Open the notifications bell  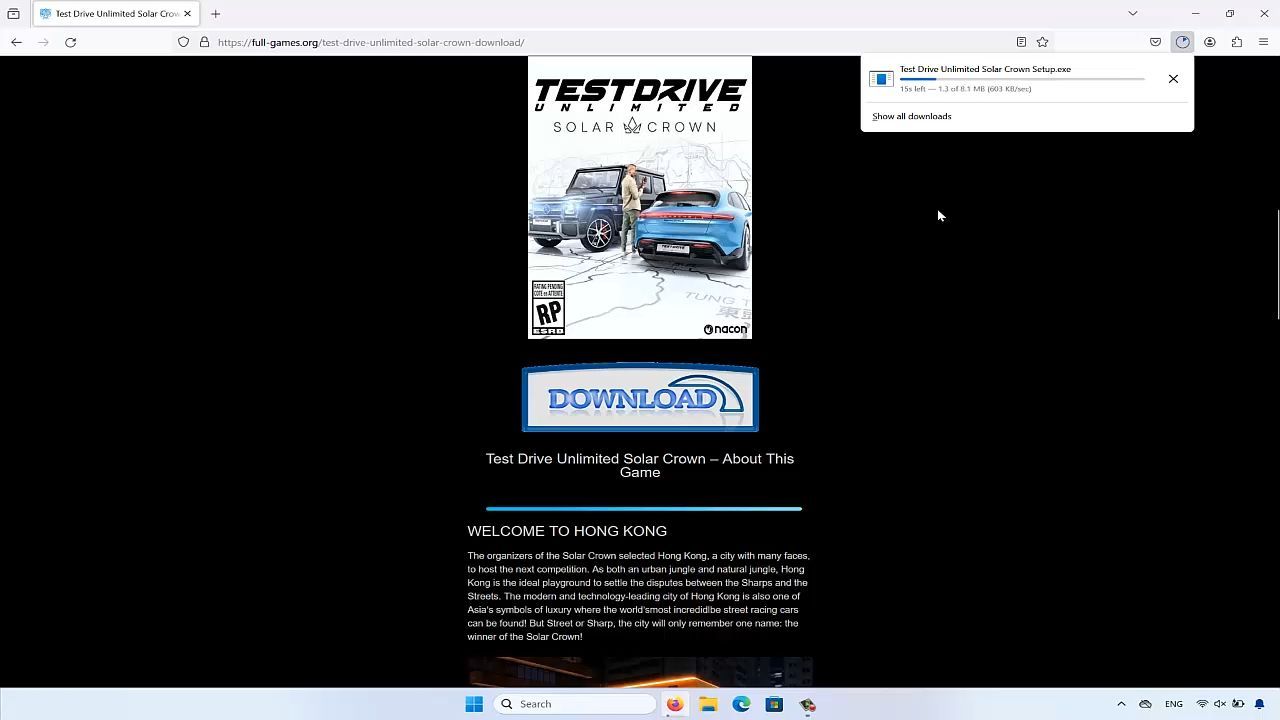coord(1260,704)
